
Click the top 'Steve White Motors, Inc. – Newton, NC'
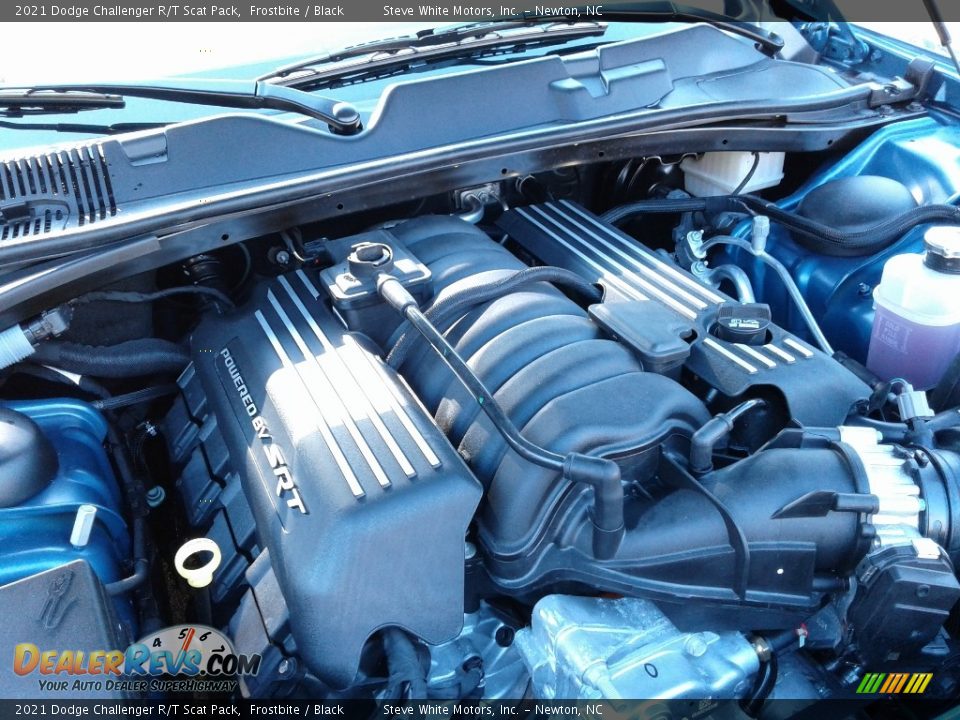[x=493, y=10]
